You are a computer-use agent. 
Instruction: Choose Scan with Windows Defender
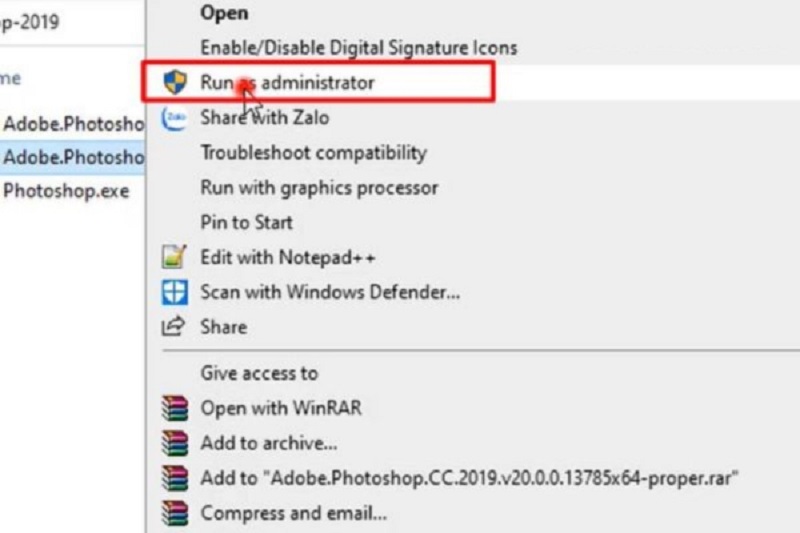tap(330, 292)
